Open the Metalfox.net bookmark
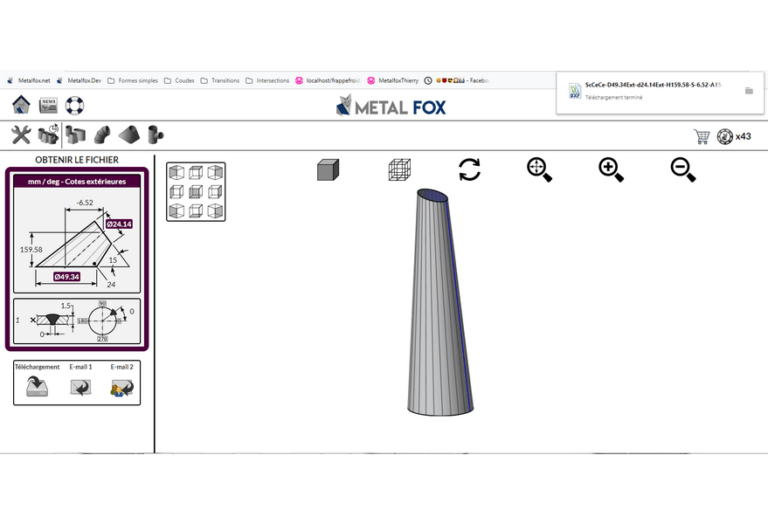Screen dimensions: 768x524 point(29,80)
